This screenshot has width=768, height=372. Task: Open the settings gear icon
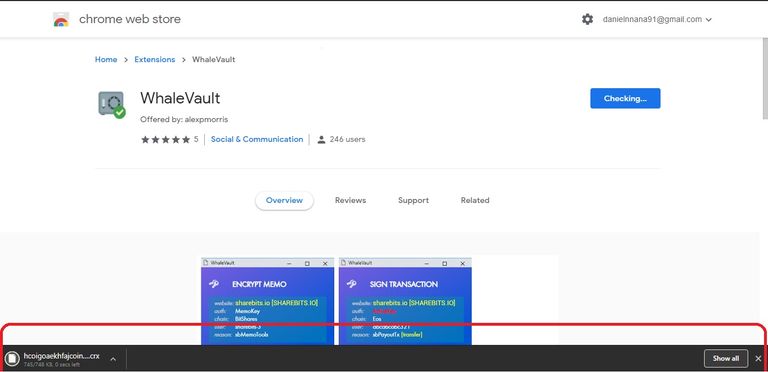(587, 19)
